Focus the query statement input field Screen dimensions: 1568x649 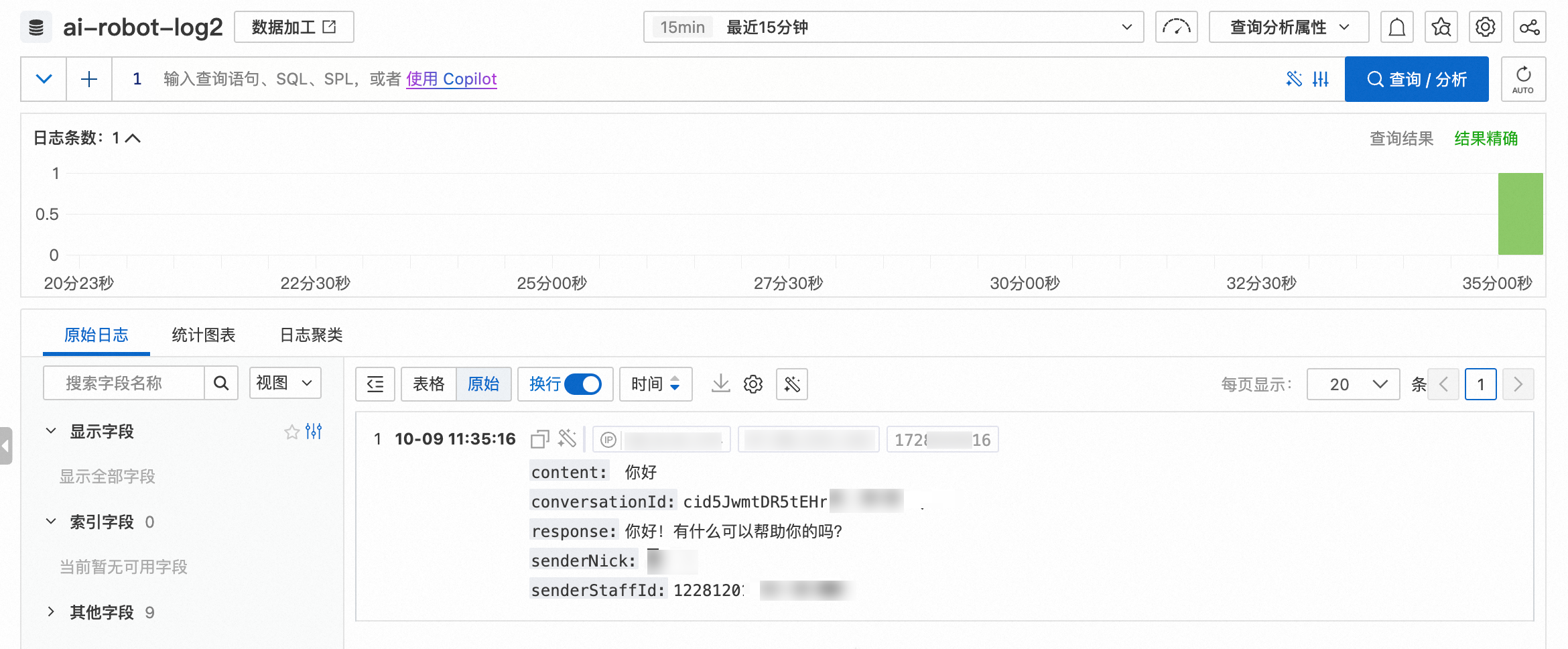(697, 79)
